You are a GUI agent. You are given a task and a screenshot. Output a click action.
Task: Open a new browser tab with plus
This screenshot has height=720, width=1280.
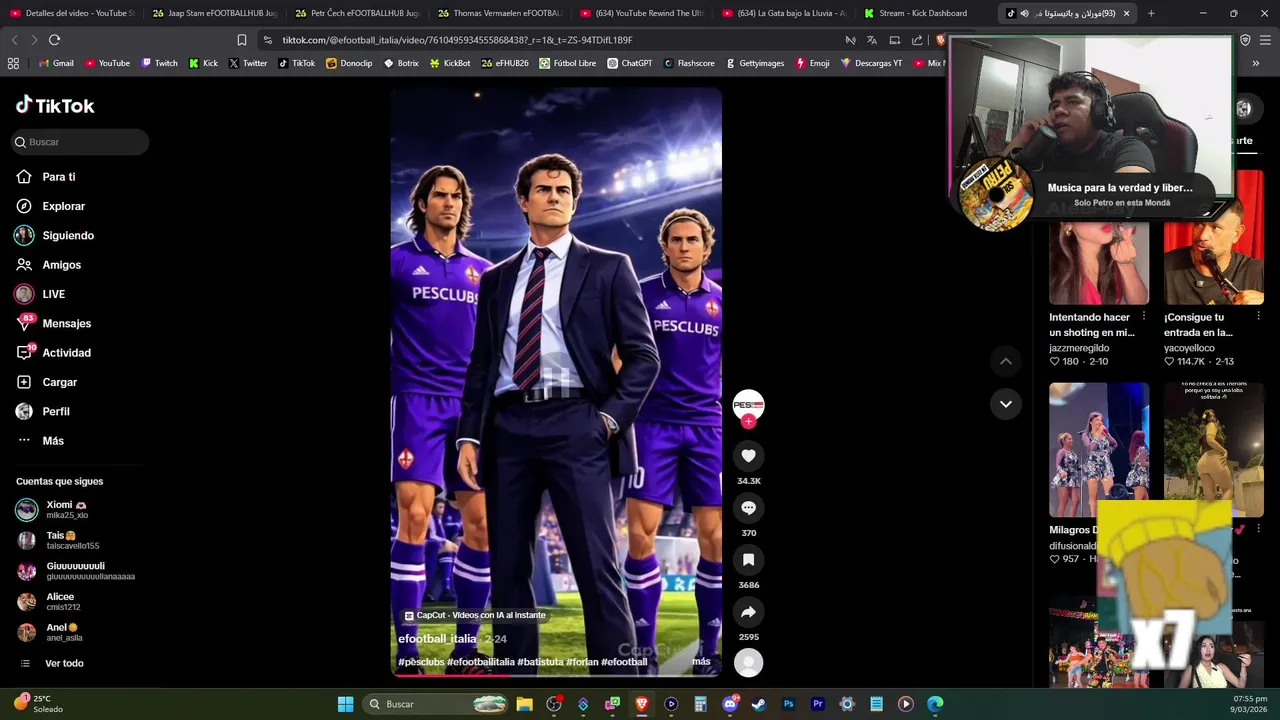tap(1151, 13)
